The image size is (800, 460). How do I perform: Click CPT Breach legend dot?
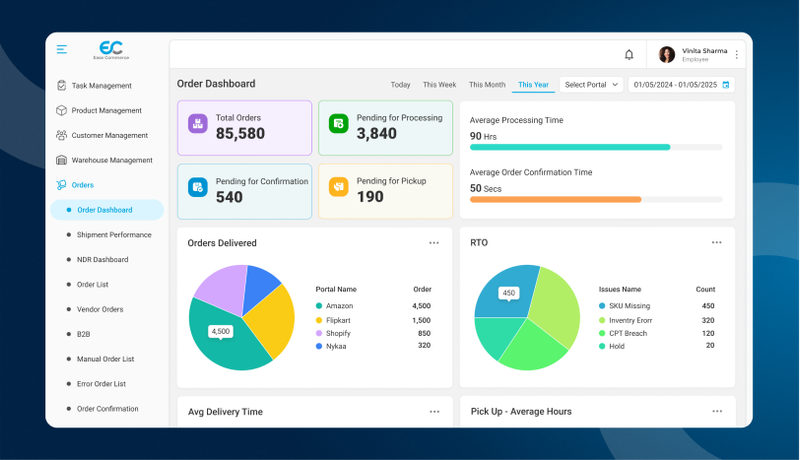click(x=602, y=333)
